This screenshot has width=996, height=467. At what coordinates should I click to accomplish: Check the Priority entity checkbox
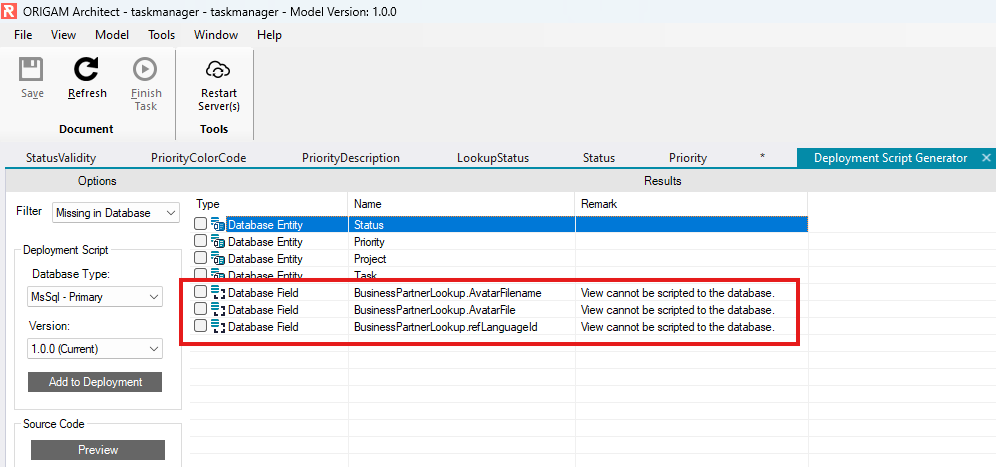click(200, 241)
